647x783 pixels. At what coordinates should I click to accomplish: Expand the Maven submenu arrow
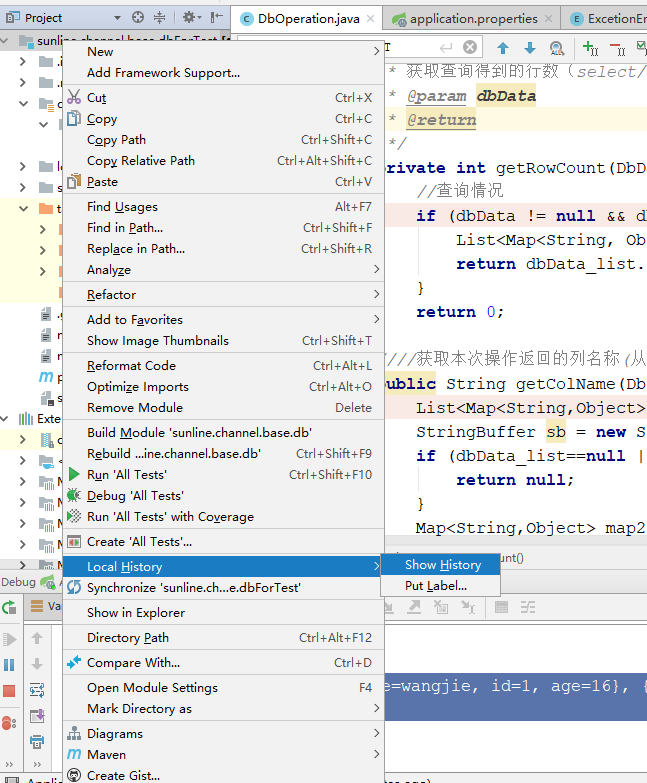(x=376, y=754)
